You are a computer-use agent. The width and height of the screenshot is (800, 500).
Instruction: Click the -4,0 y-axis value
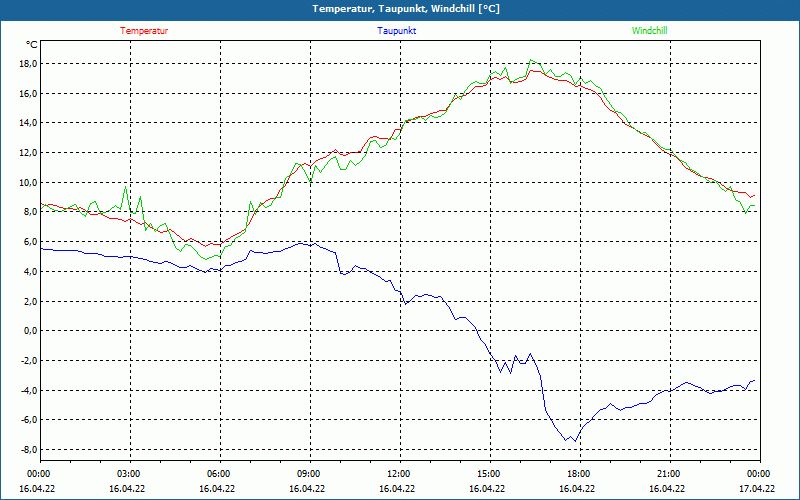click(30, 390)
